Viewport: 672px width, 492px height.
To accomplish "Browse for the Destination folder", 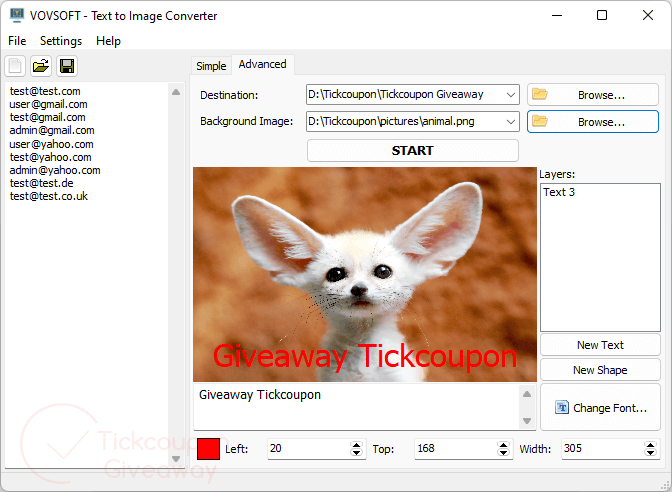I will point(593,95).
